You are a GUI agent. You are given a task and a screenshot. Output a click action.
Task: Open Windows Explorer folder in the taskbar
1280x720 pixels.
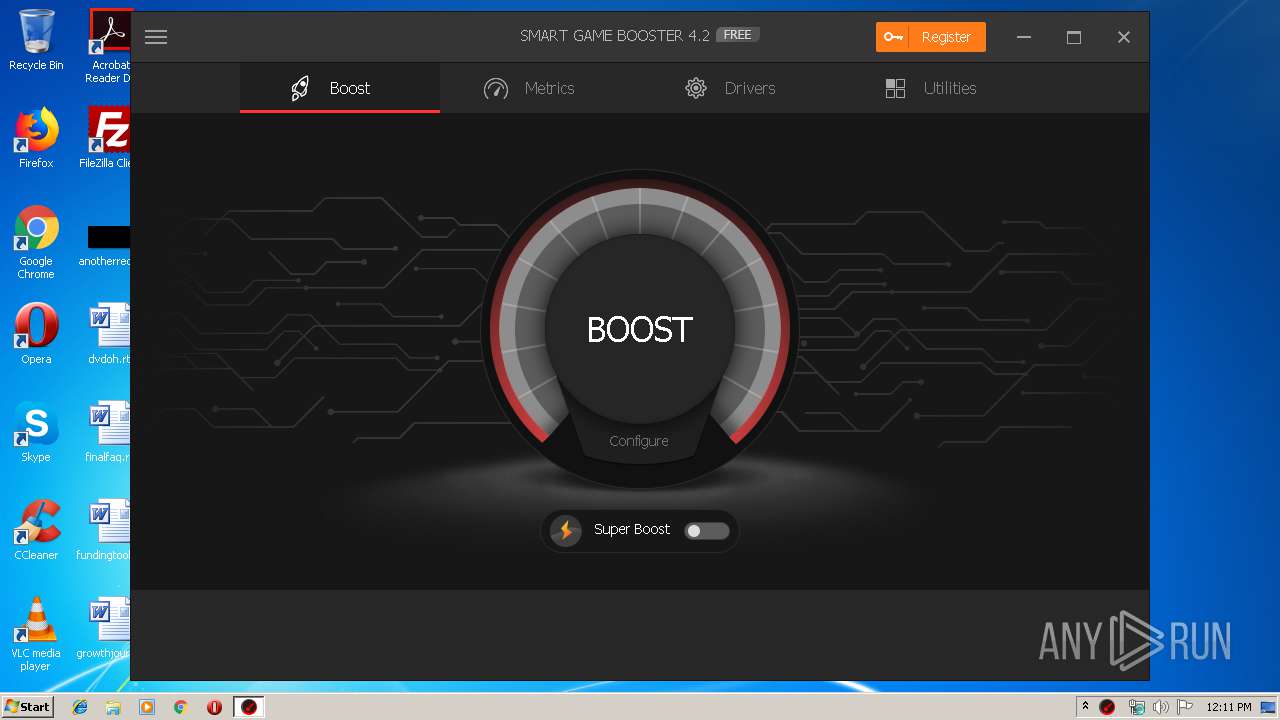113,707
